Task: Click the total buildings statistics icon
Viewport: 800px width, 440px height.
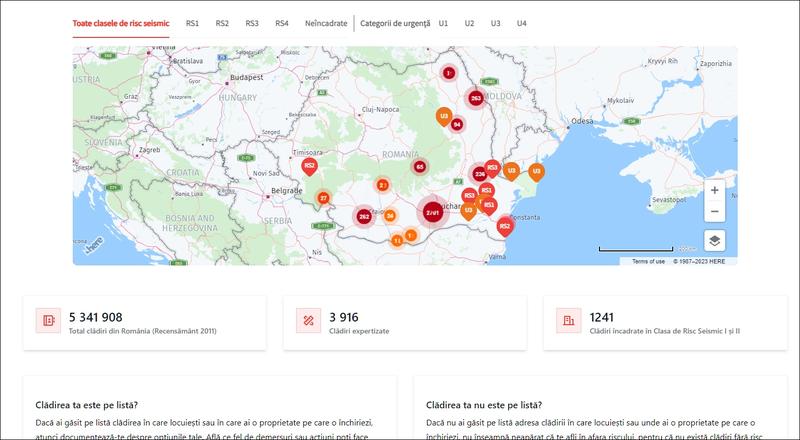Action: (x=48, y=321)
